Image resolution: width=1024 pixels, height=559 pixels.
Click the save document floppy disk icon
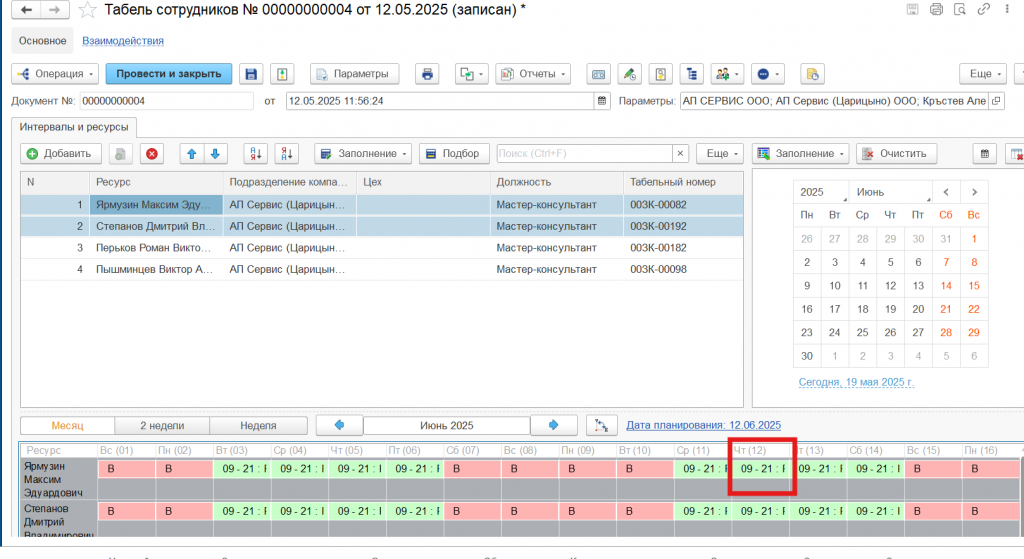[251, 74]
